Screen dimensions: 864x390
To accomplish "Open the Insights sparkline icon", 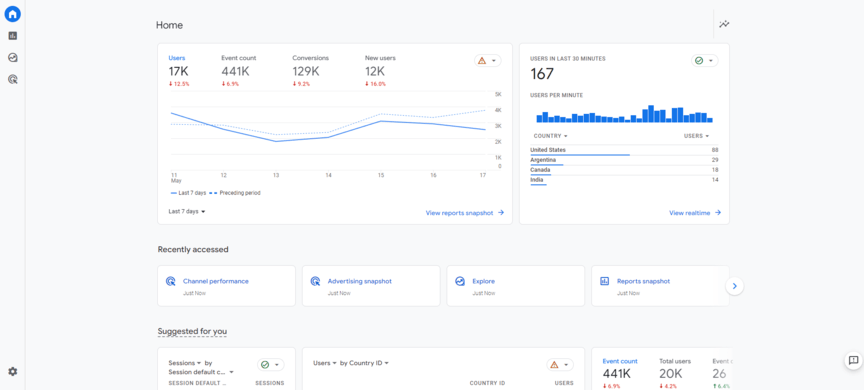I will (x=724, y=24).
